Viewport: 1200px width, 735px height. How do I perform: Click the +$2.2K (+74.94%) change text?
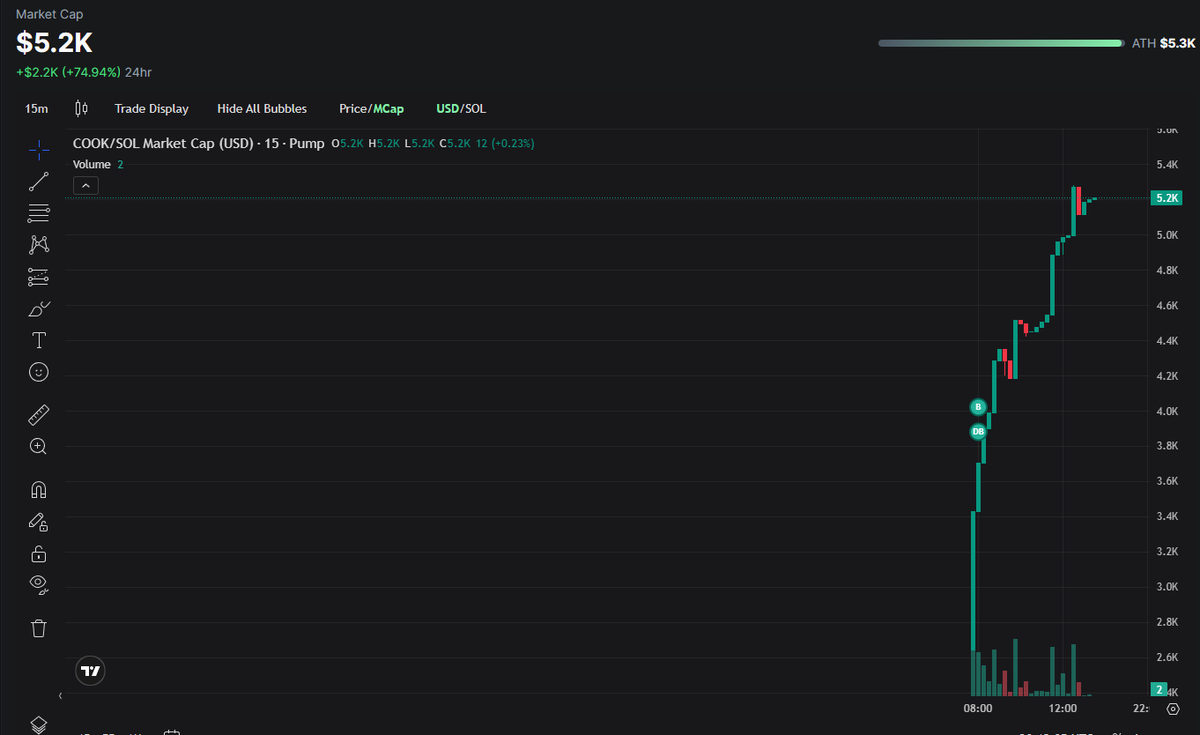[68, 72]
